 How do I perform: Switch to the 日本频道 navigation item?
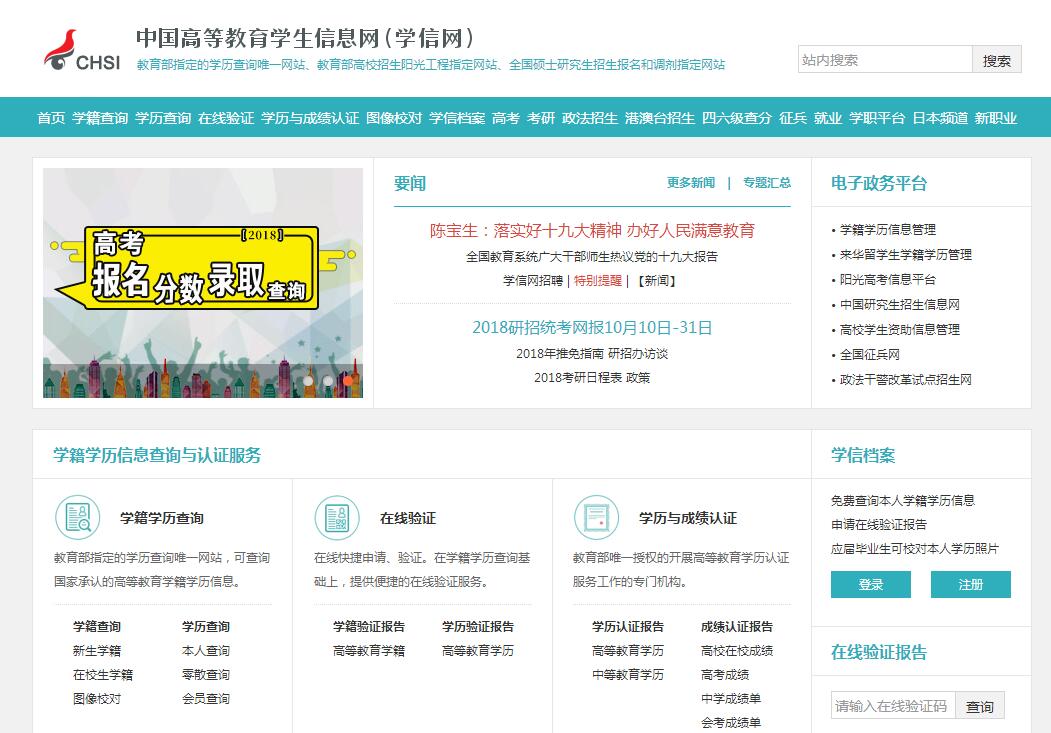coord(940,118)
